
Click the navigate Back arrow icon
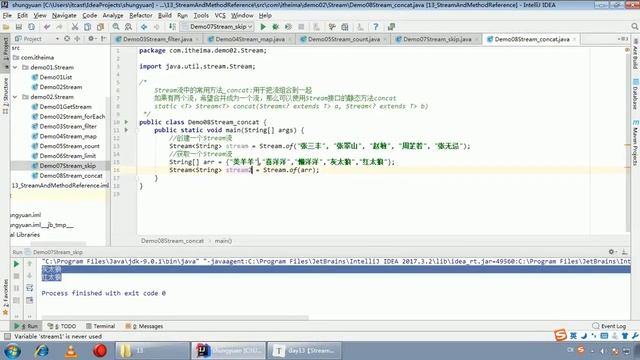click(x=144, y=27)
